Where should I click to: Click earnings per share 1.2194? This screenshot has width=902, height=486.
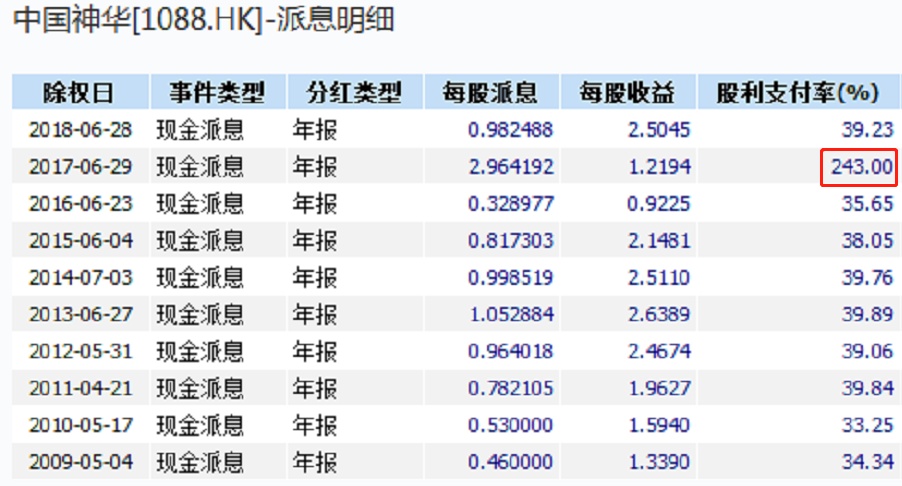[659, 166]
